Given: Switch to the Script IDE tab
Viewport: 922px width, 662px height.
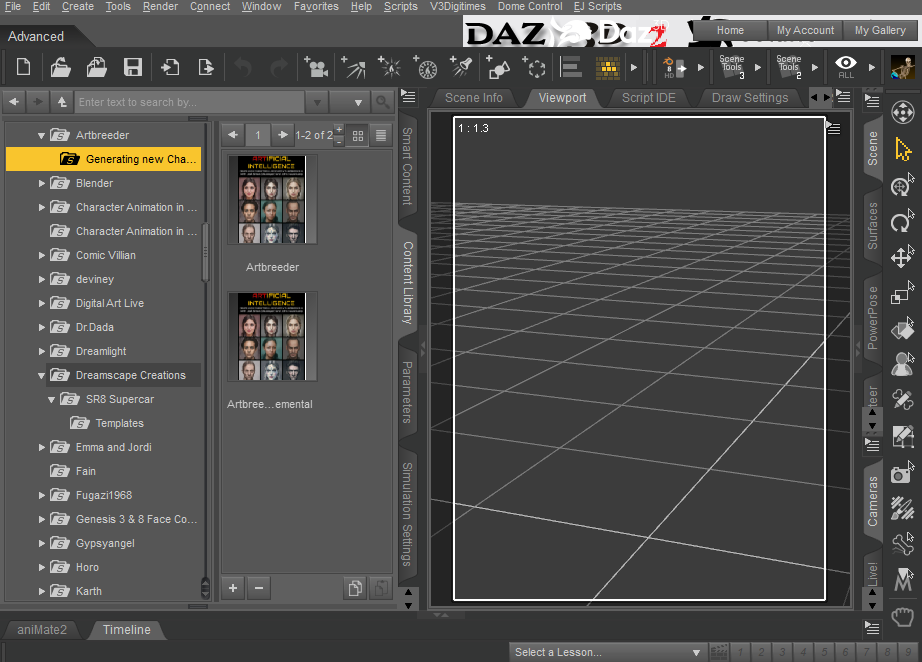Looking at the screenshot, I should pyautogui.click(x=649, y=98).
